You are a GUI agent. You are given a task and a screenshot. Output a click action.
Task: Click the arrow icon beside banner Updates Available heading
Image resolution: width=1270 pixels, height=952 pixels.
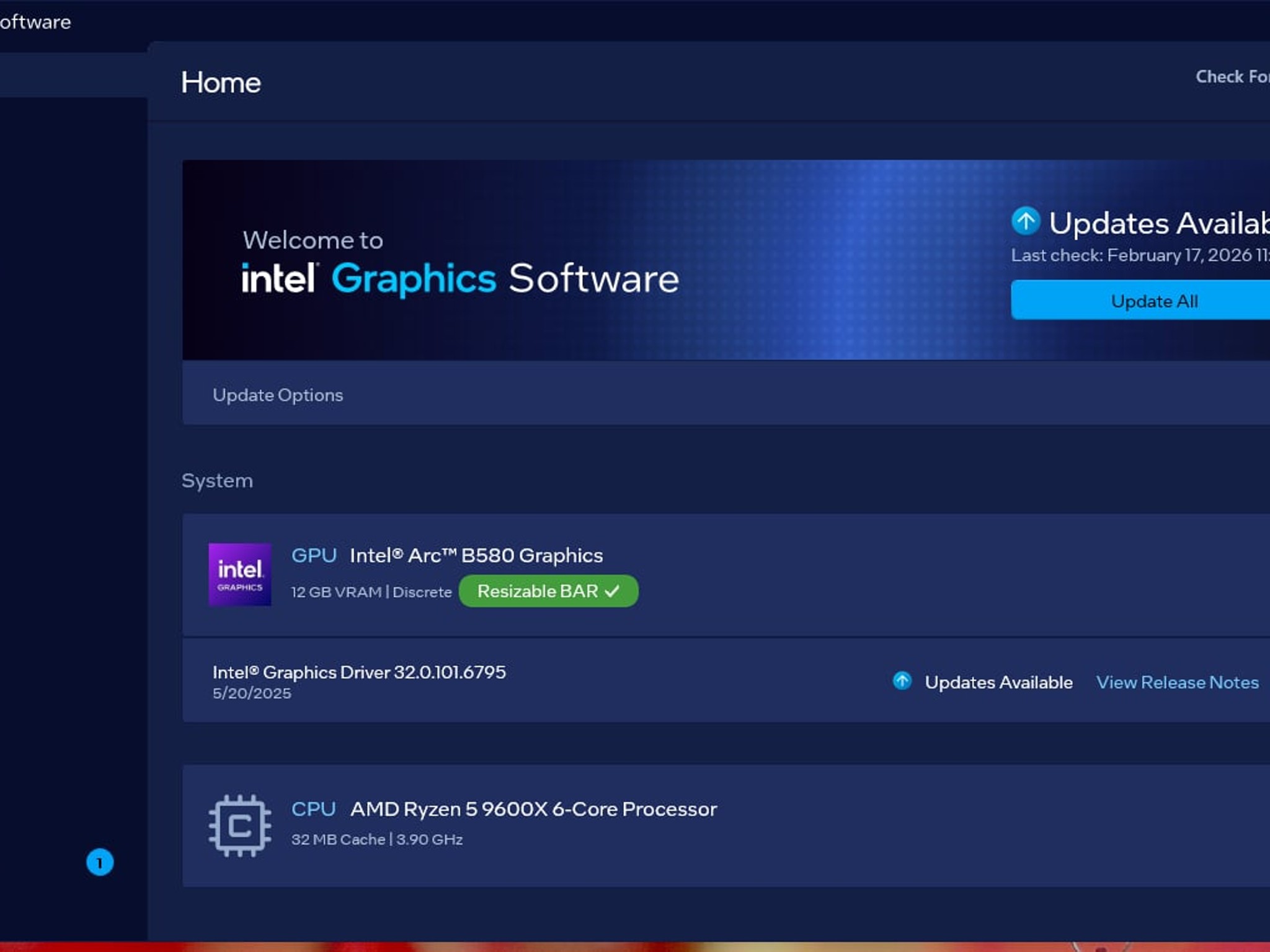(x=1026, y=221)
